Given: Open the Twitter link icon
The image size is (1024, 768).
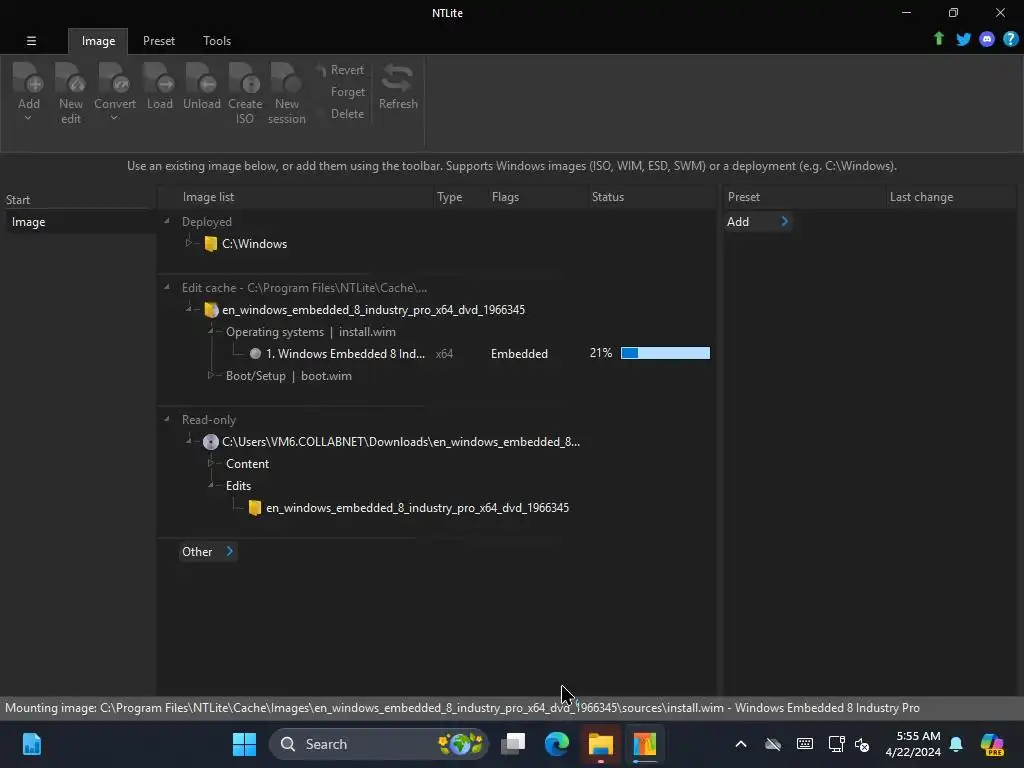Looking at the screenshot, I should (x=963, y=40).
